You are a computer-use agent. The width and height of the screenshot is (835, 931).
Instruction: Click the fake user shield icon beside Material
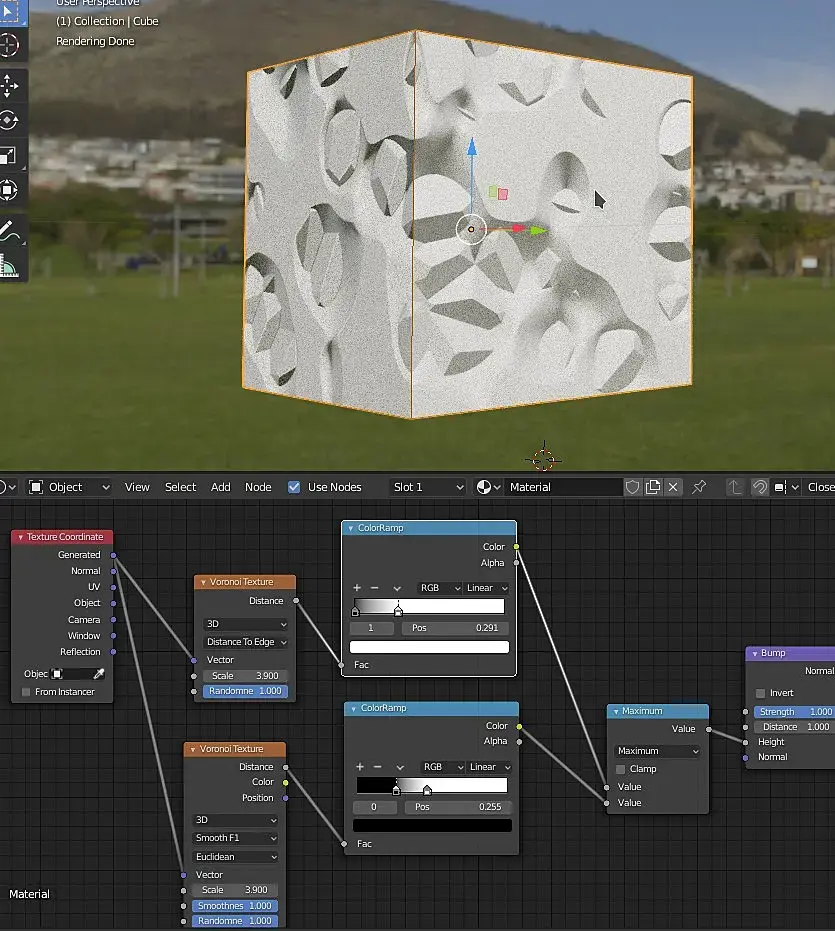point(632,487)
